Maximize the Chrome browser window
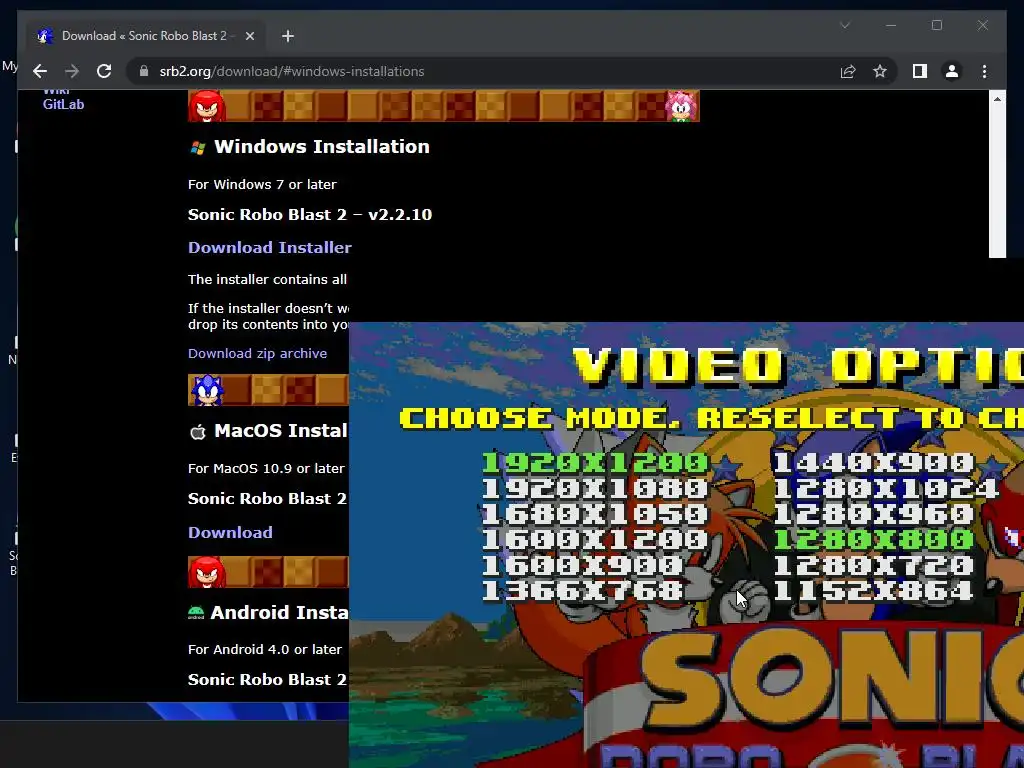The image size is (1024, 768). [x=936, y=25]
